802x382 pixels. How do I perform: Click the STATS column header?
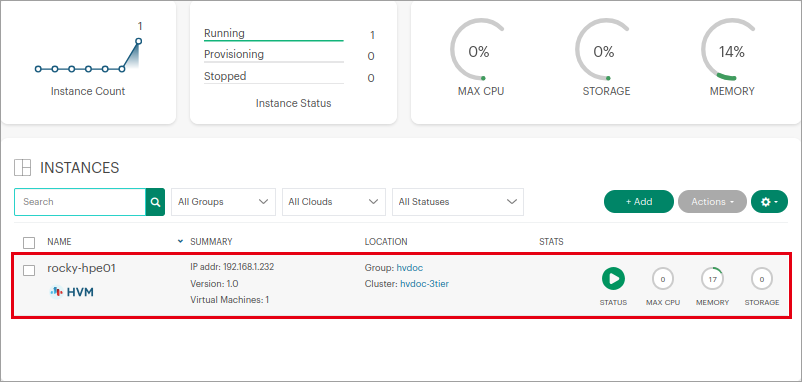click(x=551, y=241)
